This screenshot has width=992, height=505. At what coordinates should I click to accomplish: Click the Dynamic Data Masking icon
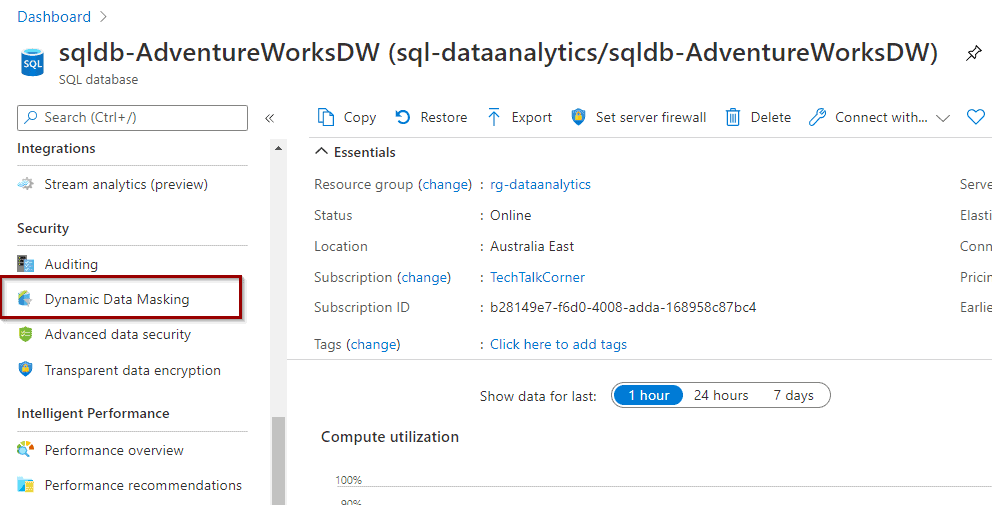25,299
